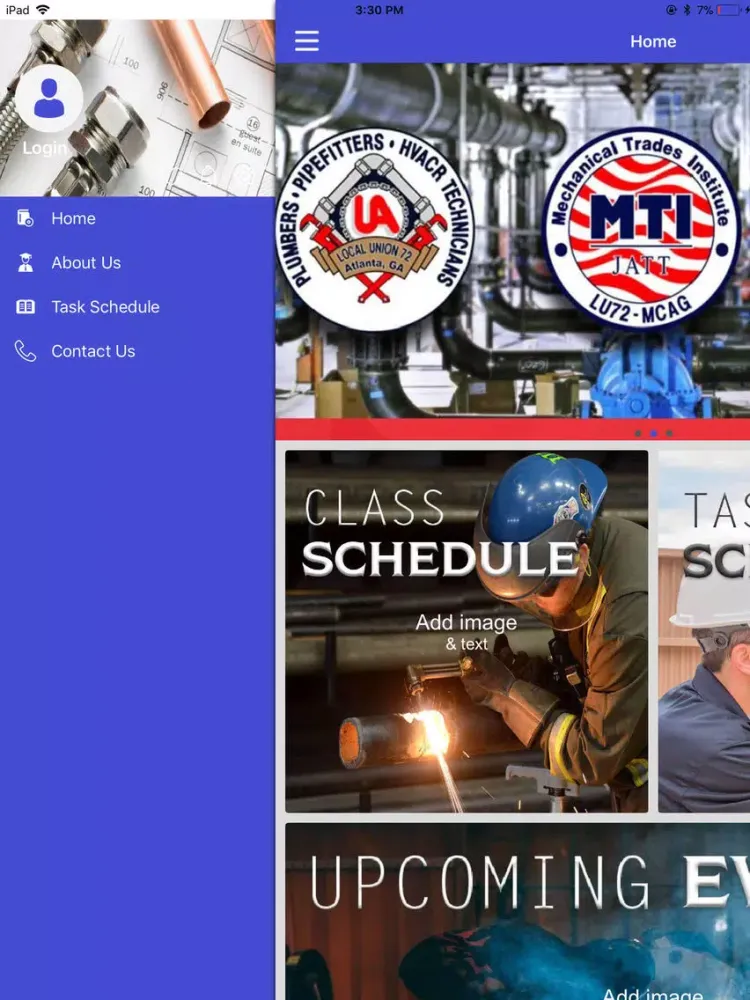This screenshot has height=1000, width=750.
Task: Select the middle carousel page dot
Action: click(654, 433)
